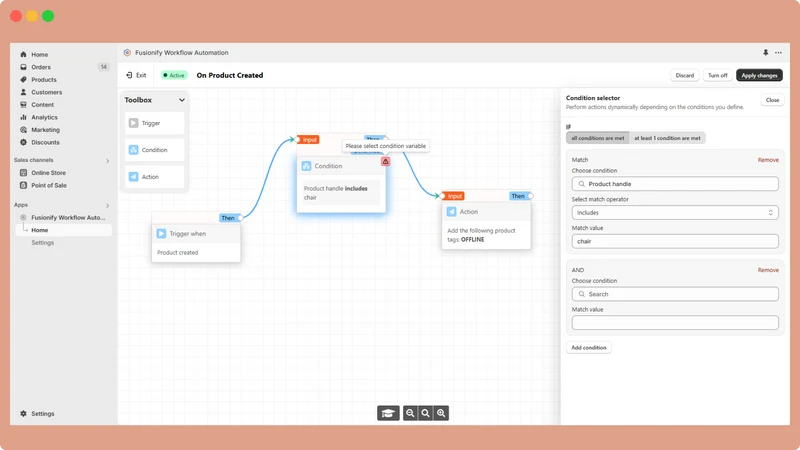
Task: Reset canvas zoom with magnifier icon
Action: point(426,413)
